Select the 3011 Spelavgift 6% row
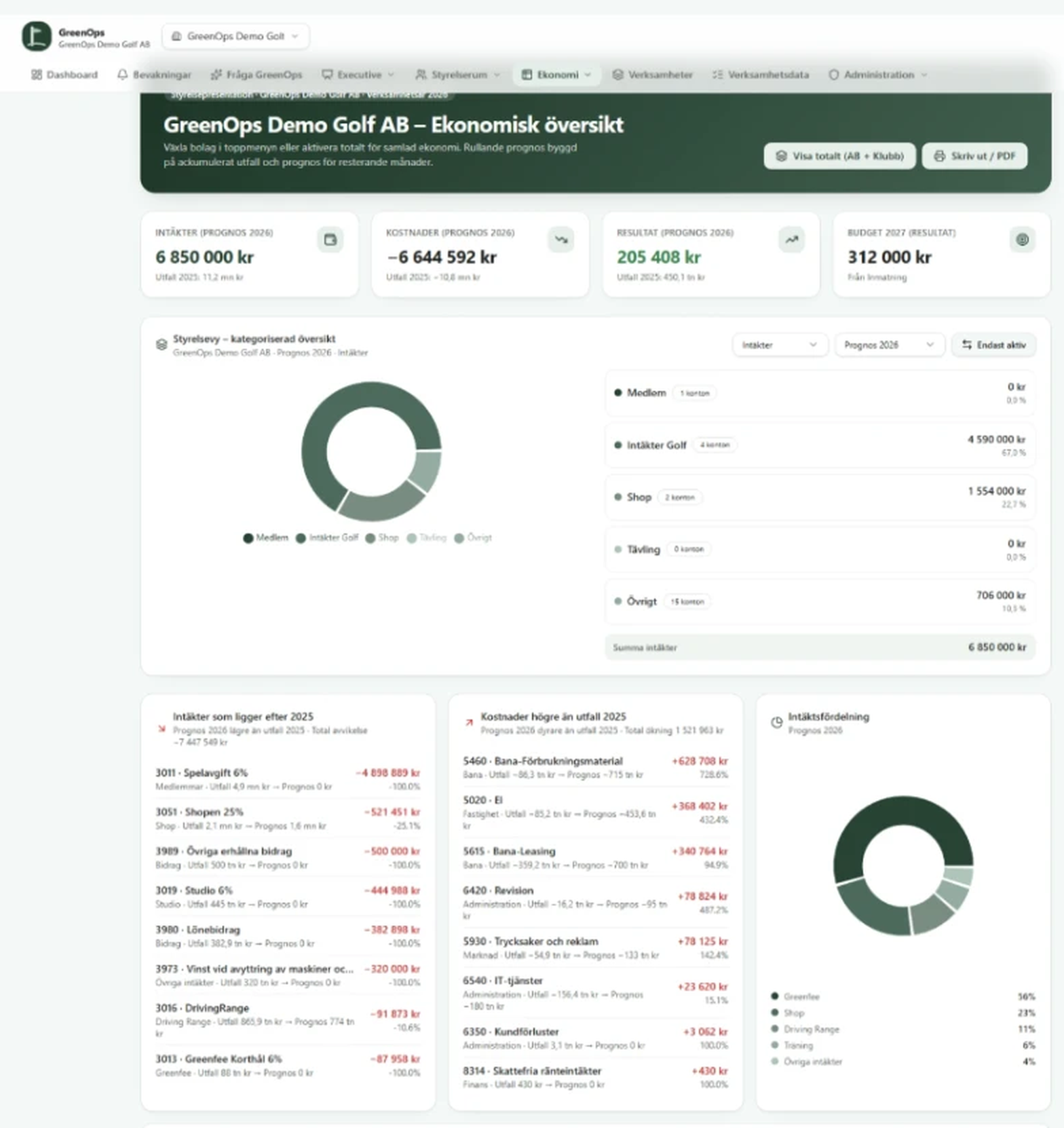The width and height of the screenshot is (1064, 1128). (288, 779)
